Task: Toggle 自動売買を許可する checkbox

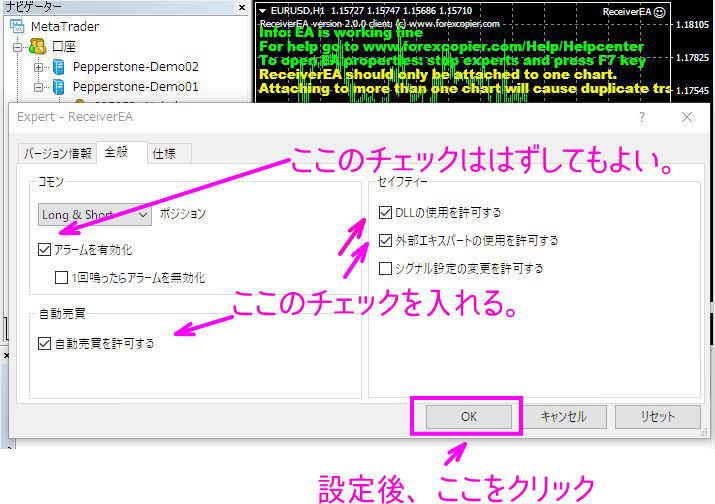Action: tap(44, 343)
